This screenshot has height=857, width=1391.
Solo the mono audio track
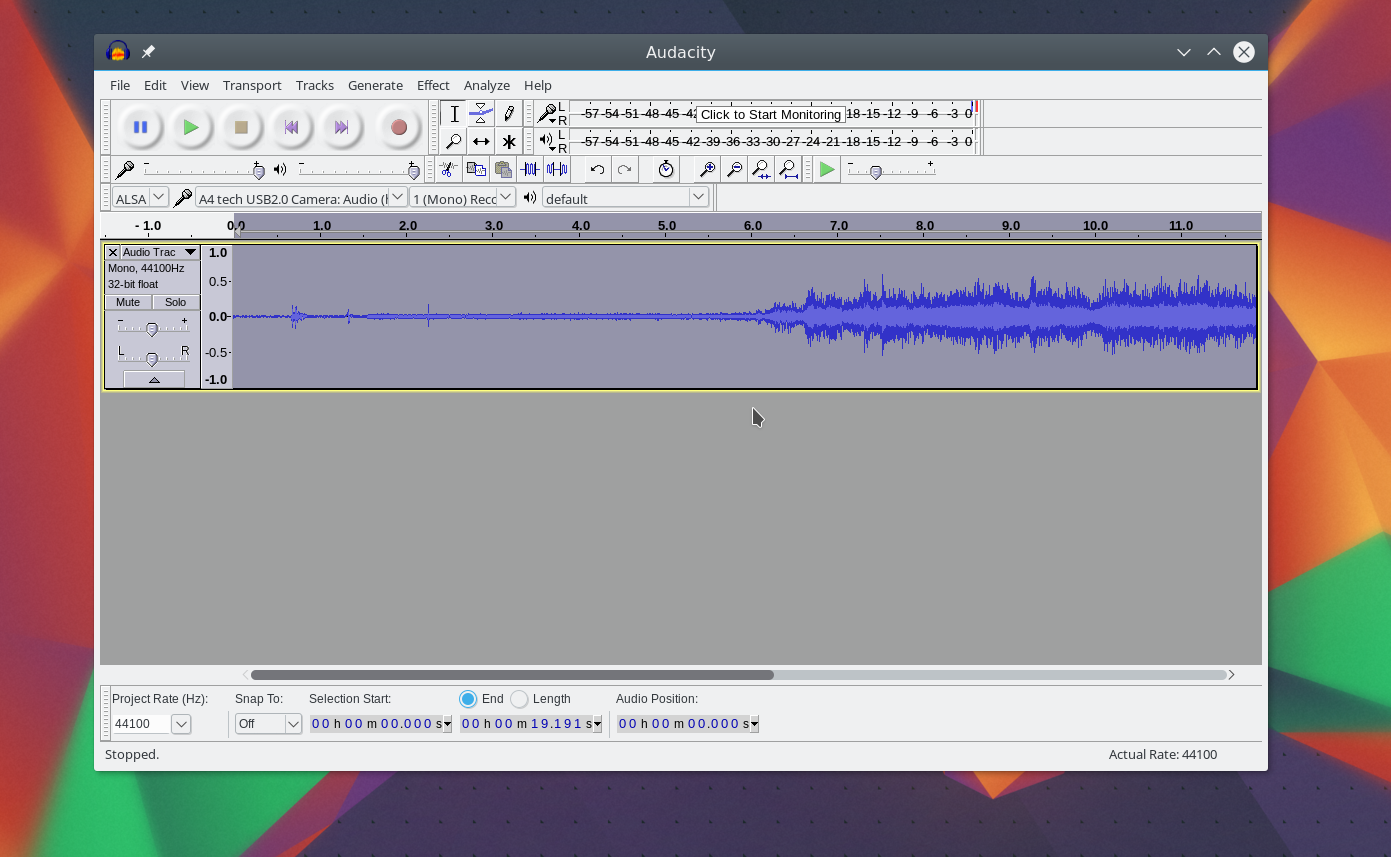tap(175, 302)
